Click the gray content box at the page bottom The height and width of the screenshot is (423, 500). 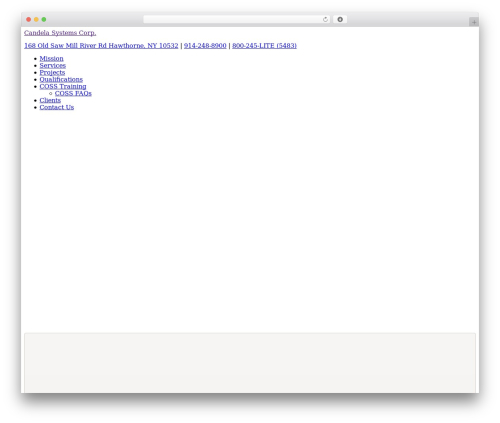coord(250,363)
